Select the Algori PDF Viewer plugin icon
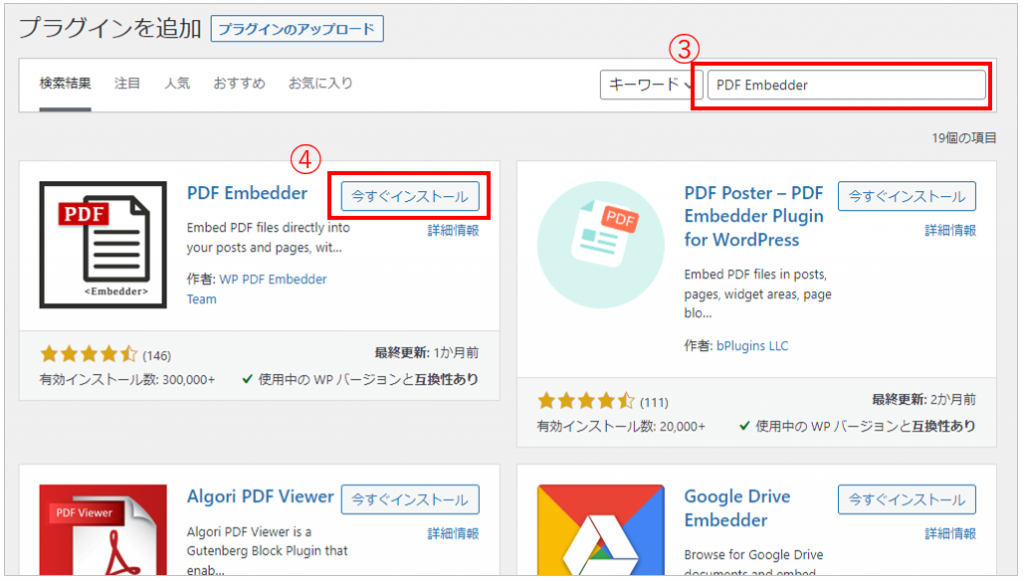This screenshot has width=1024, height=581. [x=103, y=530]
